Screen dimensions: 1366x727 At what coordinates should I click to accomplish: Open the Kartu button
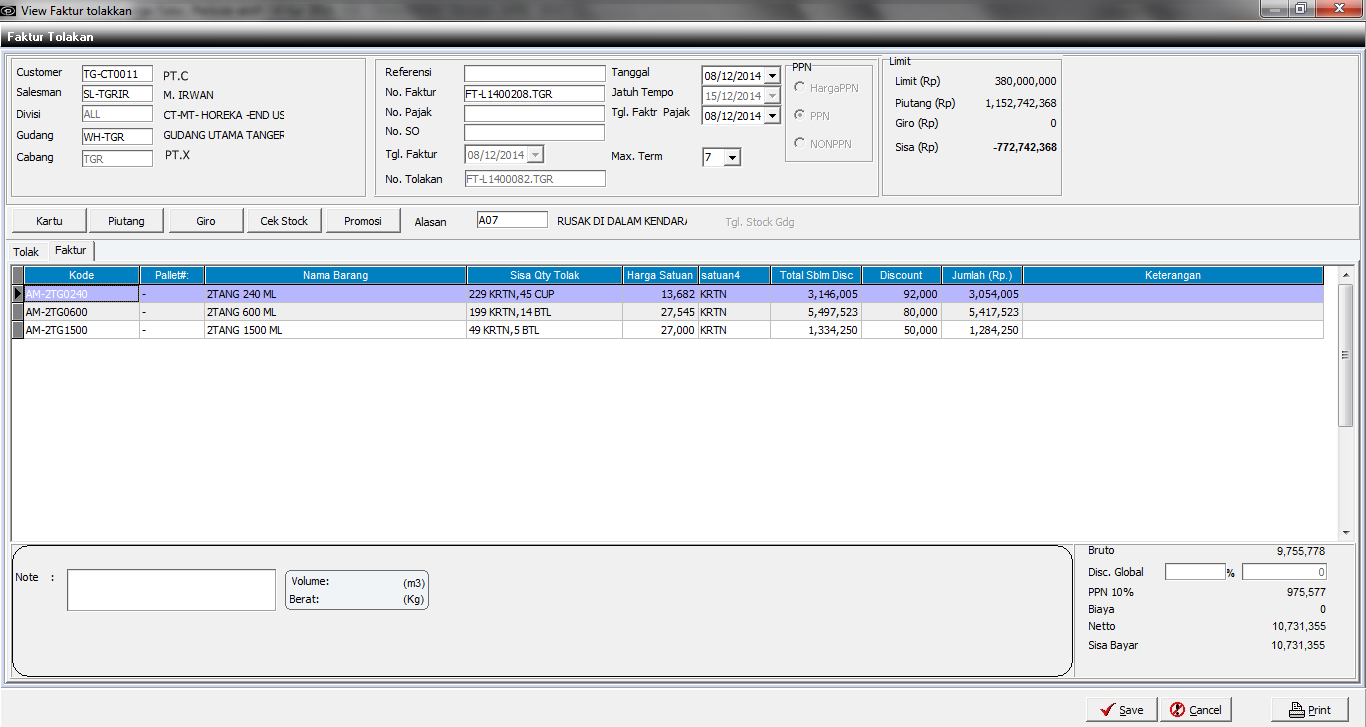(48, 221)
